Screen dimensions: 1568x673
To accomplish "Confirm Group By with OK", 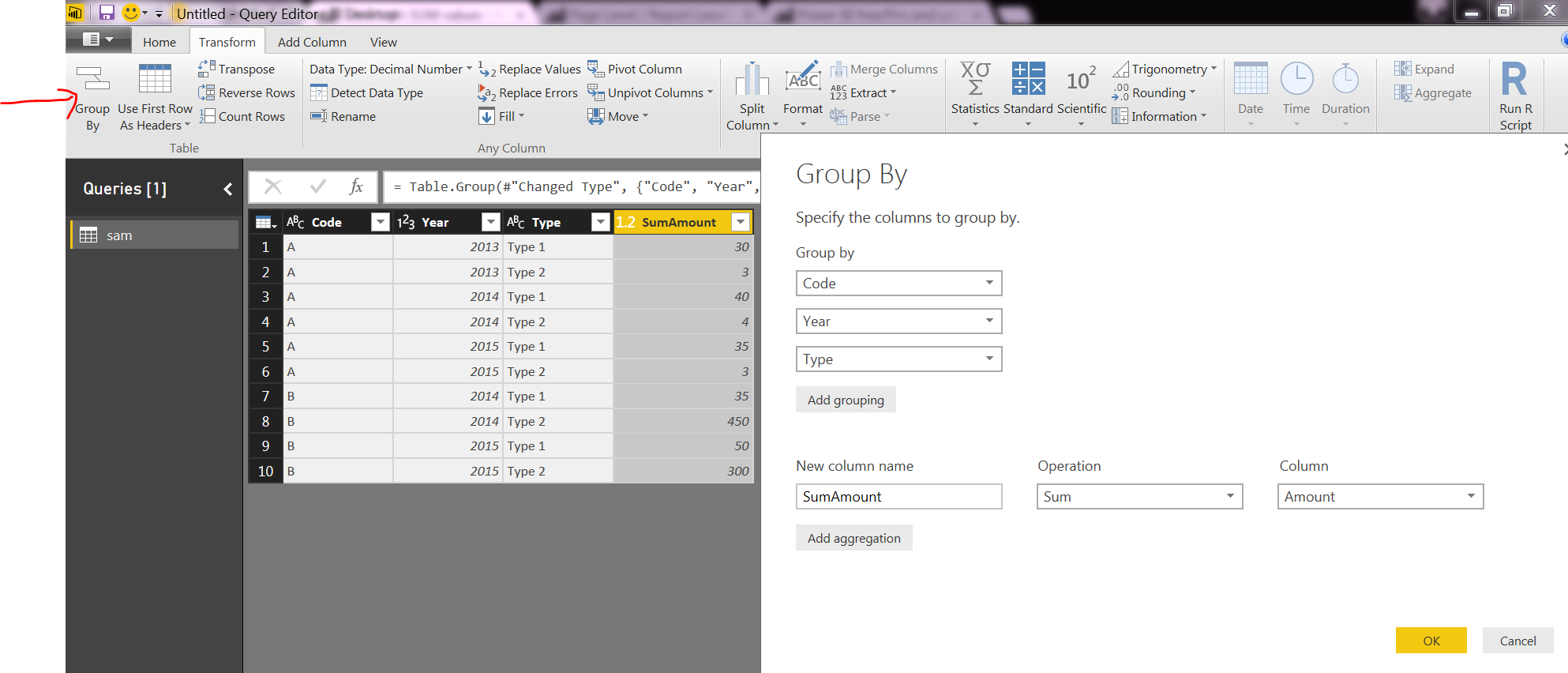I will (1431, 641).
